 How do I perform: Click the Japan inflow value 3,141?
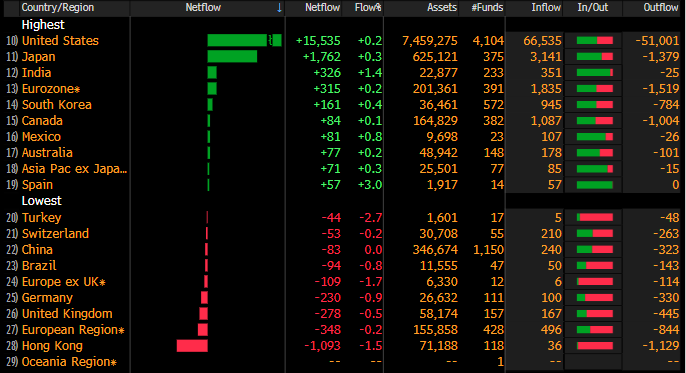pyautogui.click(x=546, y=57)
